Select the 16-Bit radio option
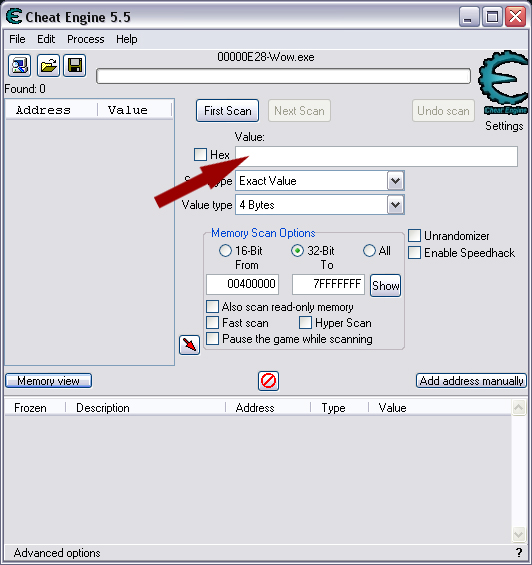532x565 pixels. coord(225,250)
